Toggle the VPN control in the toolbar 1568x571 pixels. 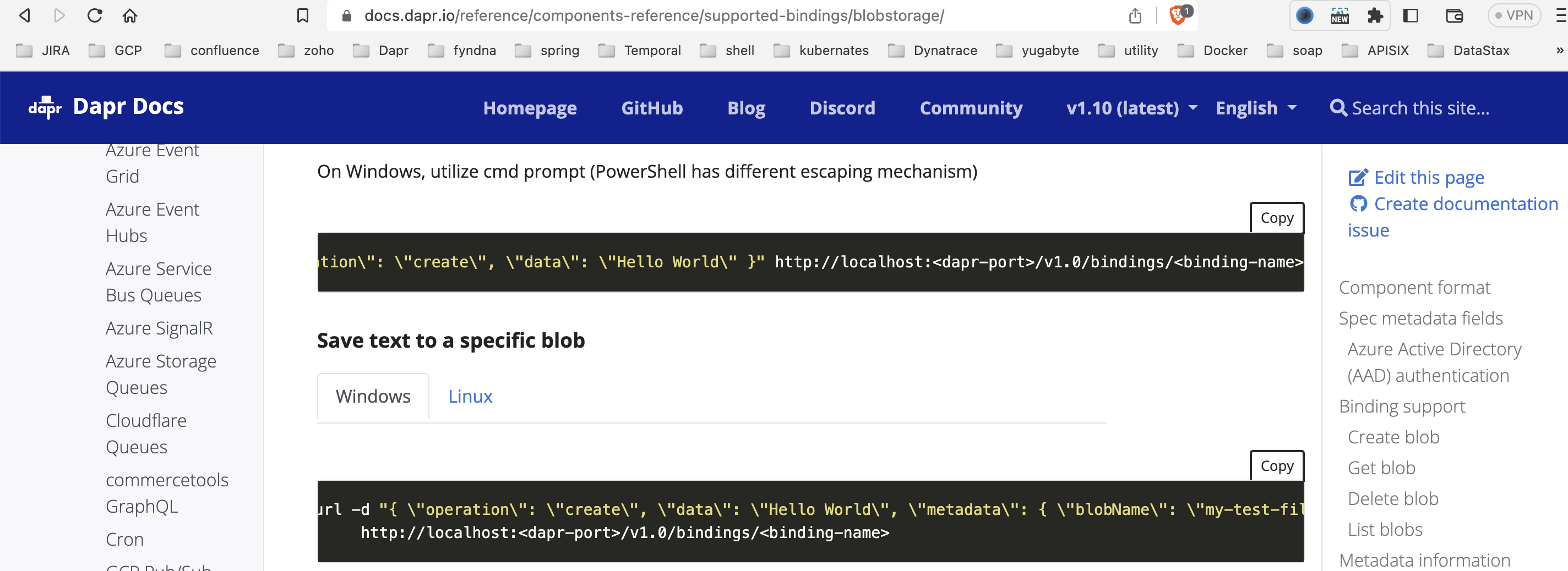click(1514, 15)
